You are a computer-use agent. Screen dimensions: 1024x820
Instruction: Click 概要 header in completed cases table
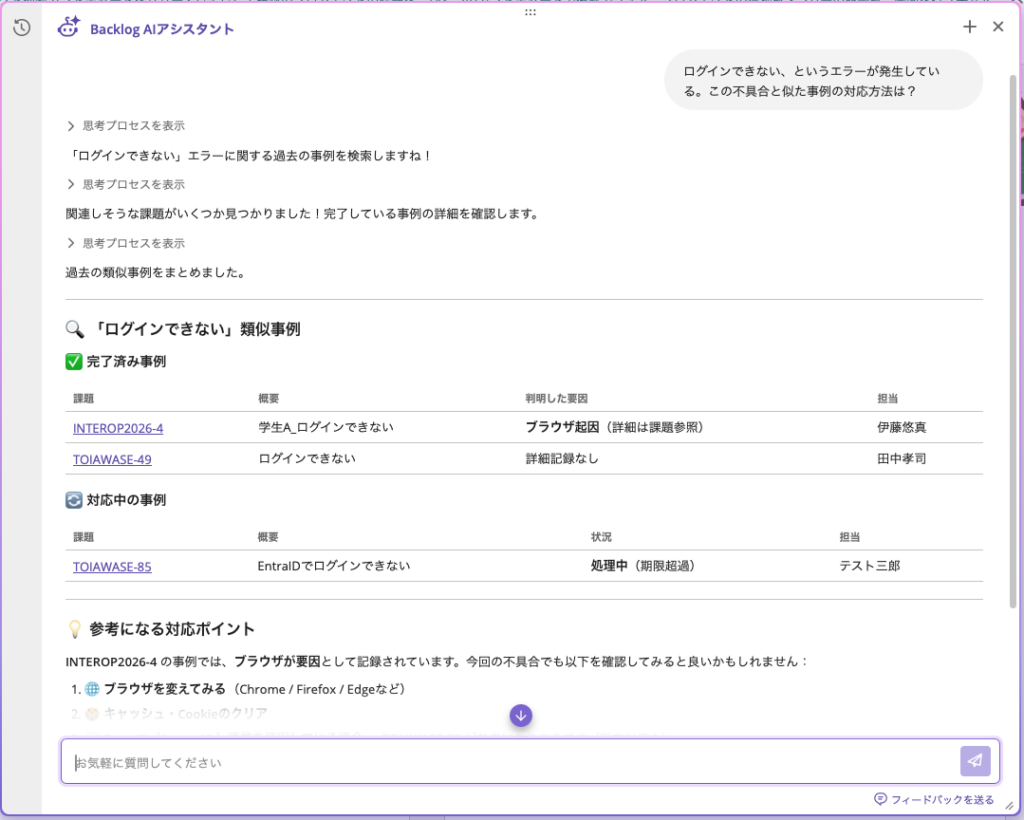tap(269, 398)
